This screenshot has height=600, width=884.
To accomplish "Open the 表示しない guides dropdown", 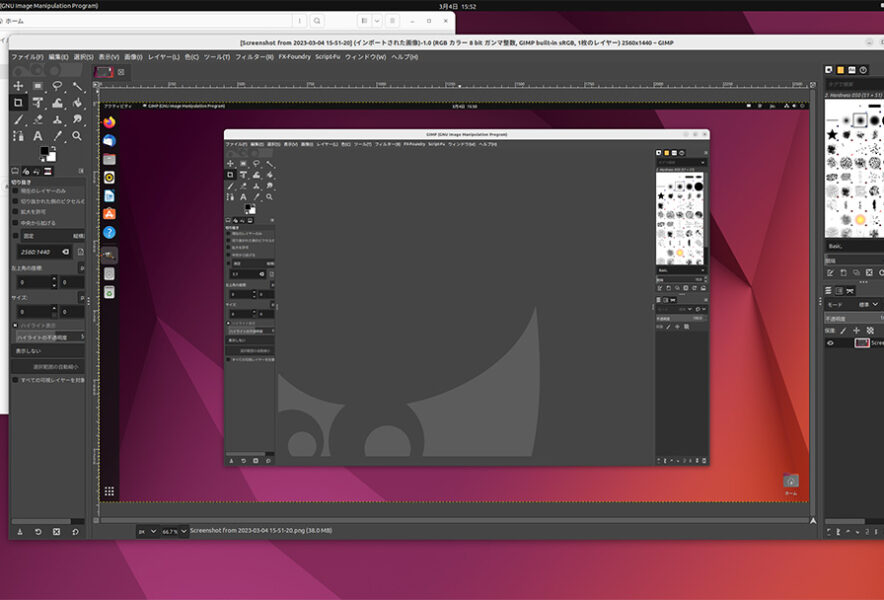I will pyautogui.click(x=48, y=351).
